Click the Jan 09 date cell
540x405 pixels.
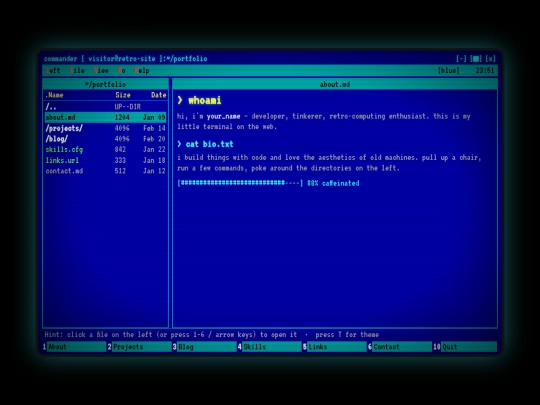[154, 117]
